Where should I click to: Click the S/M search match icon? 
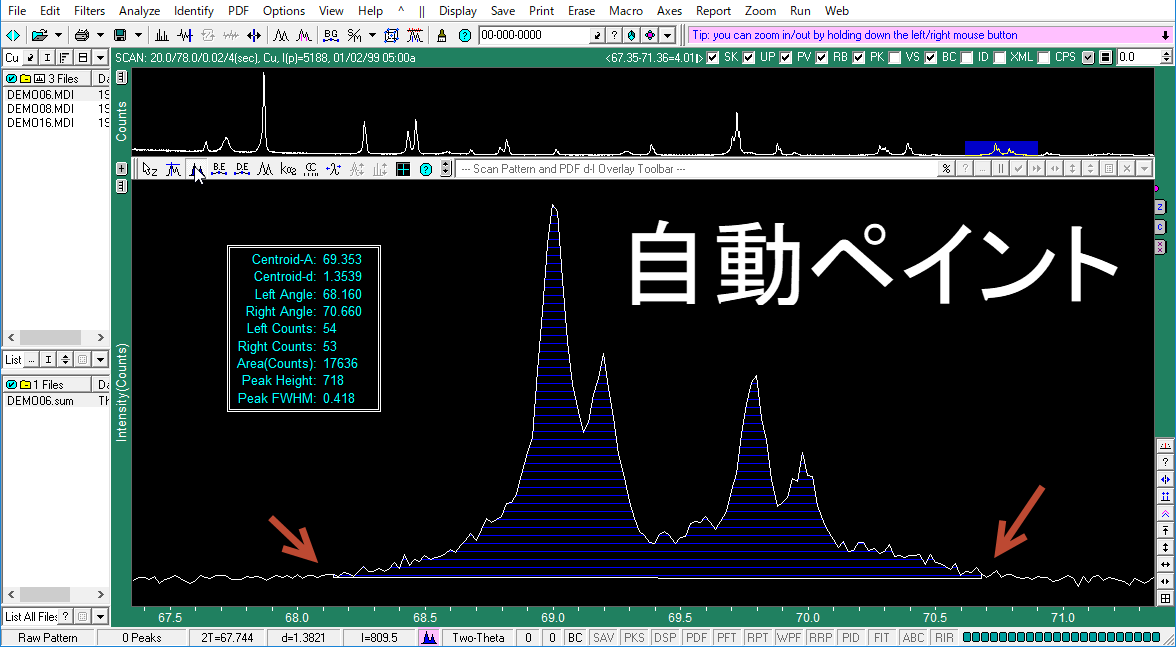(x=354, y=35)
